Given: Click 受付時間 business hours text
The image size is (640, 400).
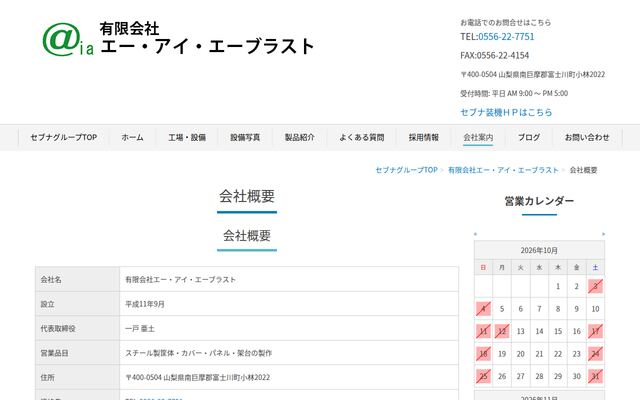Looking at the screenshot, I should 514,93.
